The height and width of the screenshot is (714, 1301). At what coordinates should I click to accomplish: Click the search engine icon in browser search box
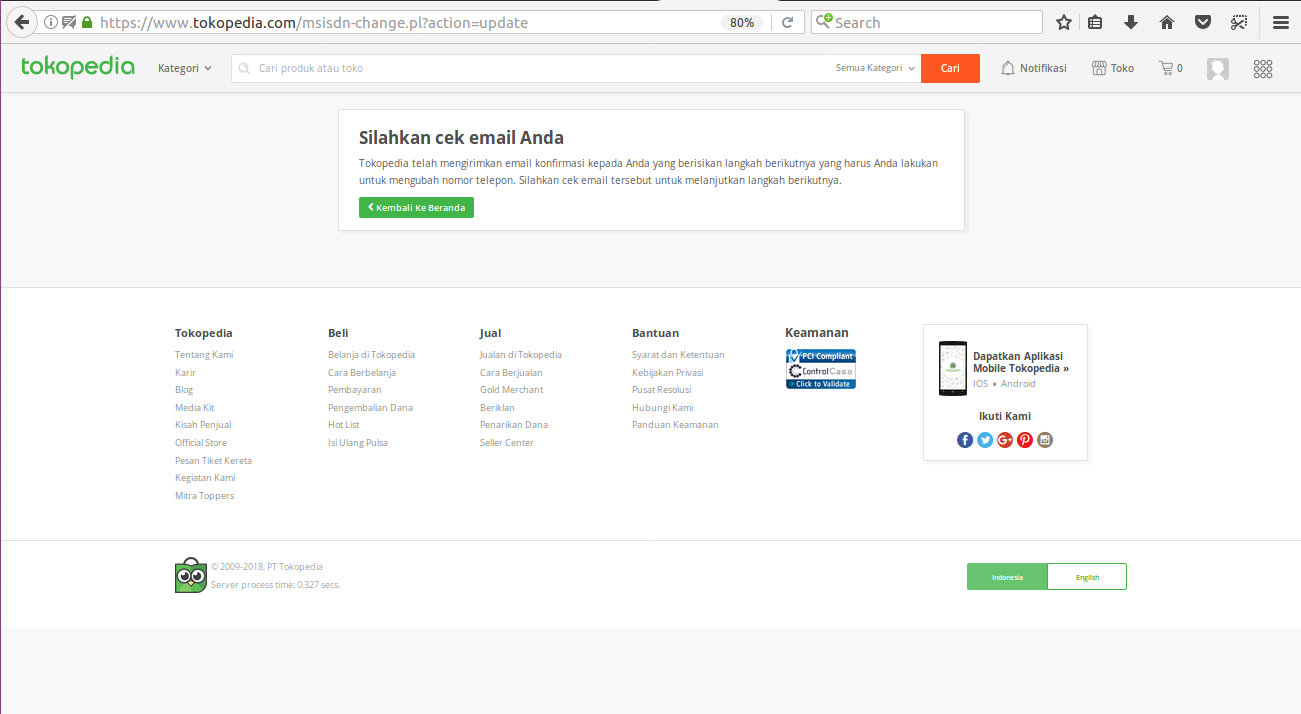coord(823,22)
